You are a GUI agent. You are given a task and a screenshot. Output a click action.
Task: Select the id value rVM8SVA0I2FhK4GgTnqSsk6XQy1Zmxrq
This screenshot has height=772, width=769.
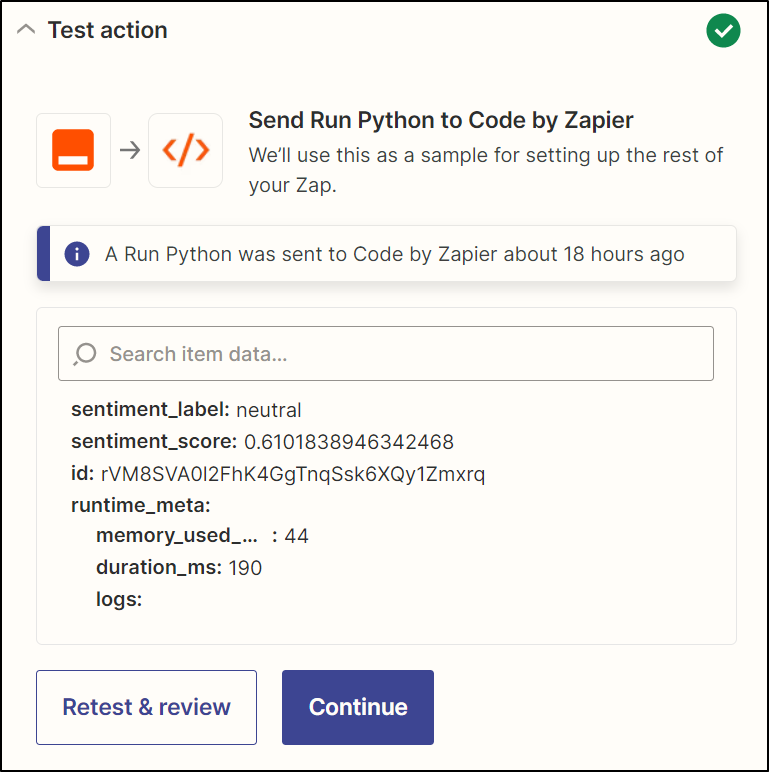tap(293, 474)
